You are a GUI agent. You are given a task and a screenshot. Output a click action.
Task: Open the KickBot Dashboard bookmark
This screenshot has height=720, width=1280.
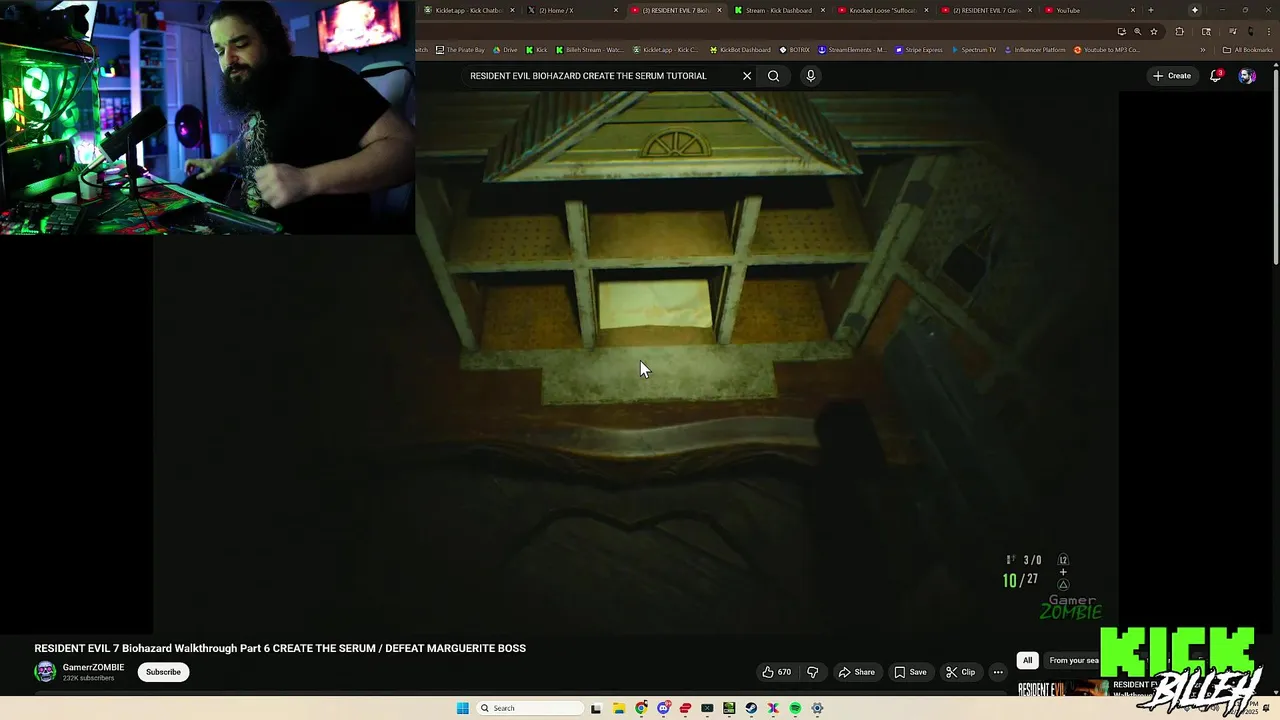[740, 50]
